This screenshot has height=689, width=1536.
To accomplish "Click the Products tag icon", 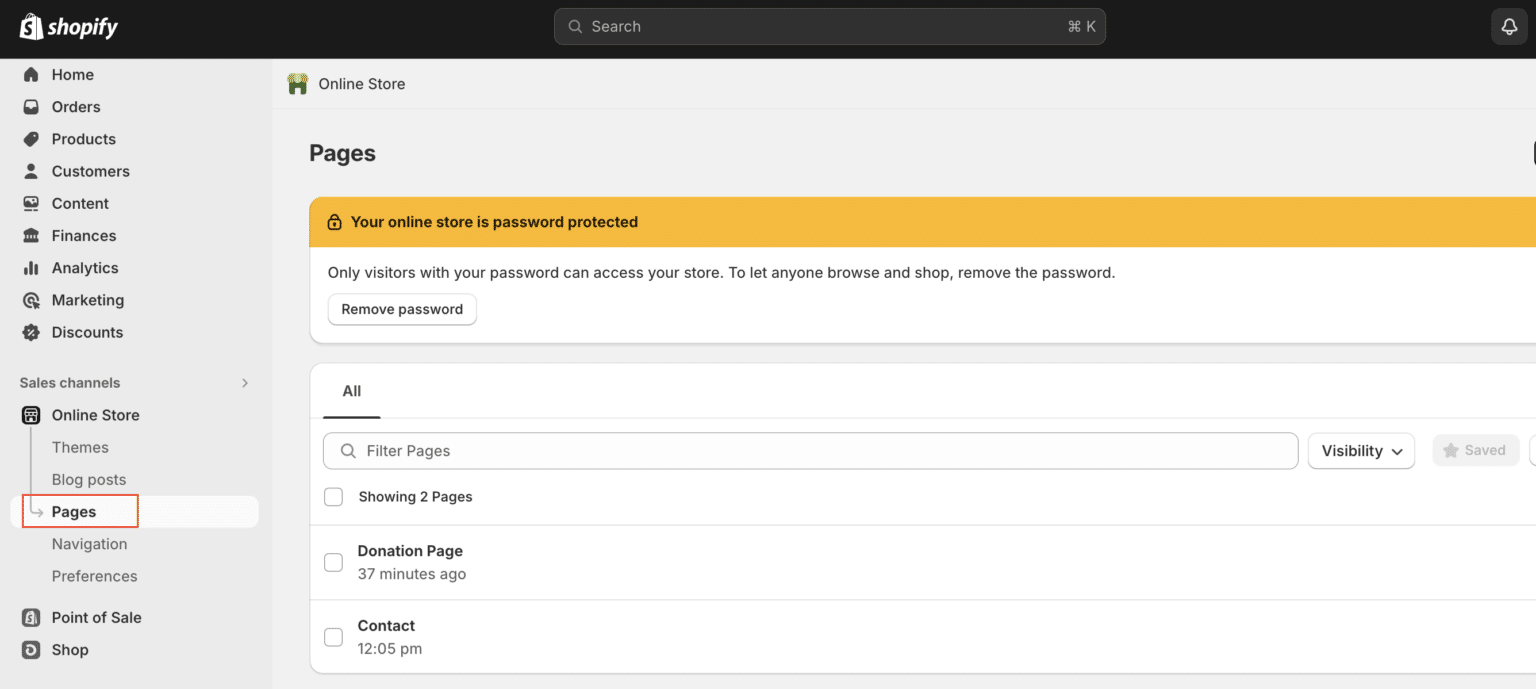I will tap(31, 139).
